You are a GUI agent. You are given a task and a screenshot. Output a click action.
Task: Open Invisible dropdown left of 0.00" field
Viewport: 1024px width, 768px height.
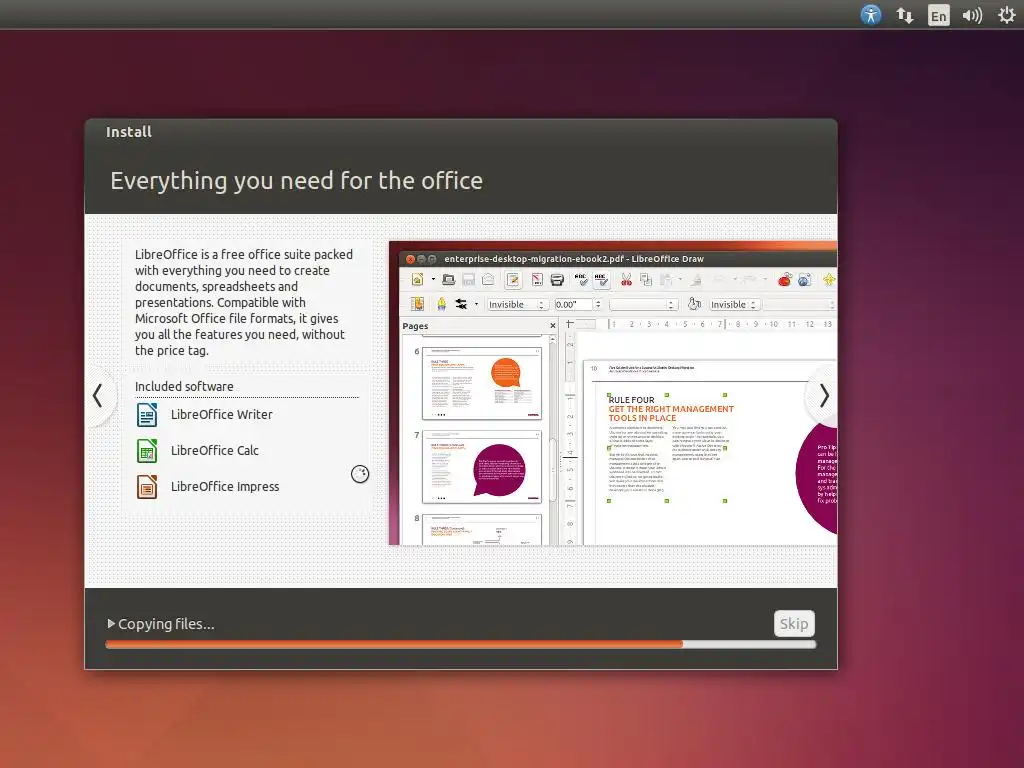[516, 305]
